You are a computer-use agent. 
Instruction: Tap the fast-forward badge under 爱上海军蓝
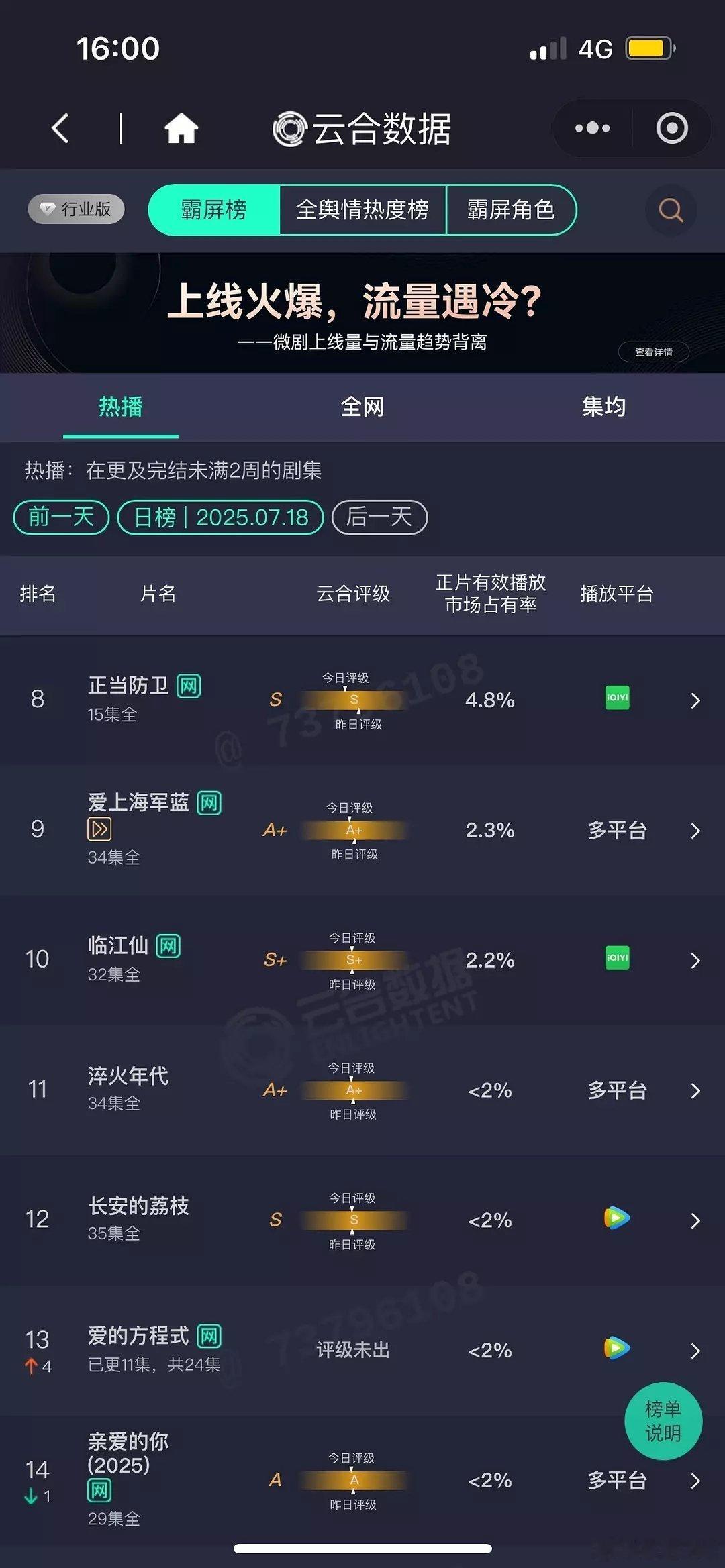(99, 829)
